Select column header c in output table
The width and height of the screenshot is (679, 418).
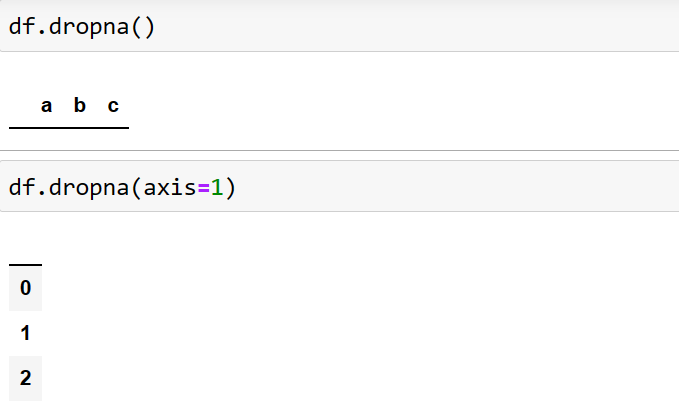(113, 105)
